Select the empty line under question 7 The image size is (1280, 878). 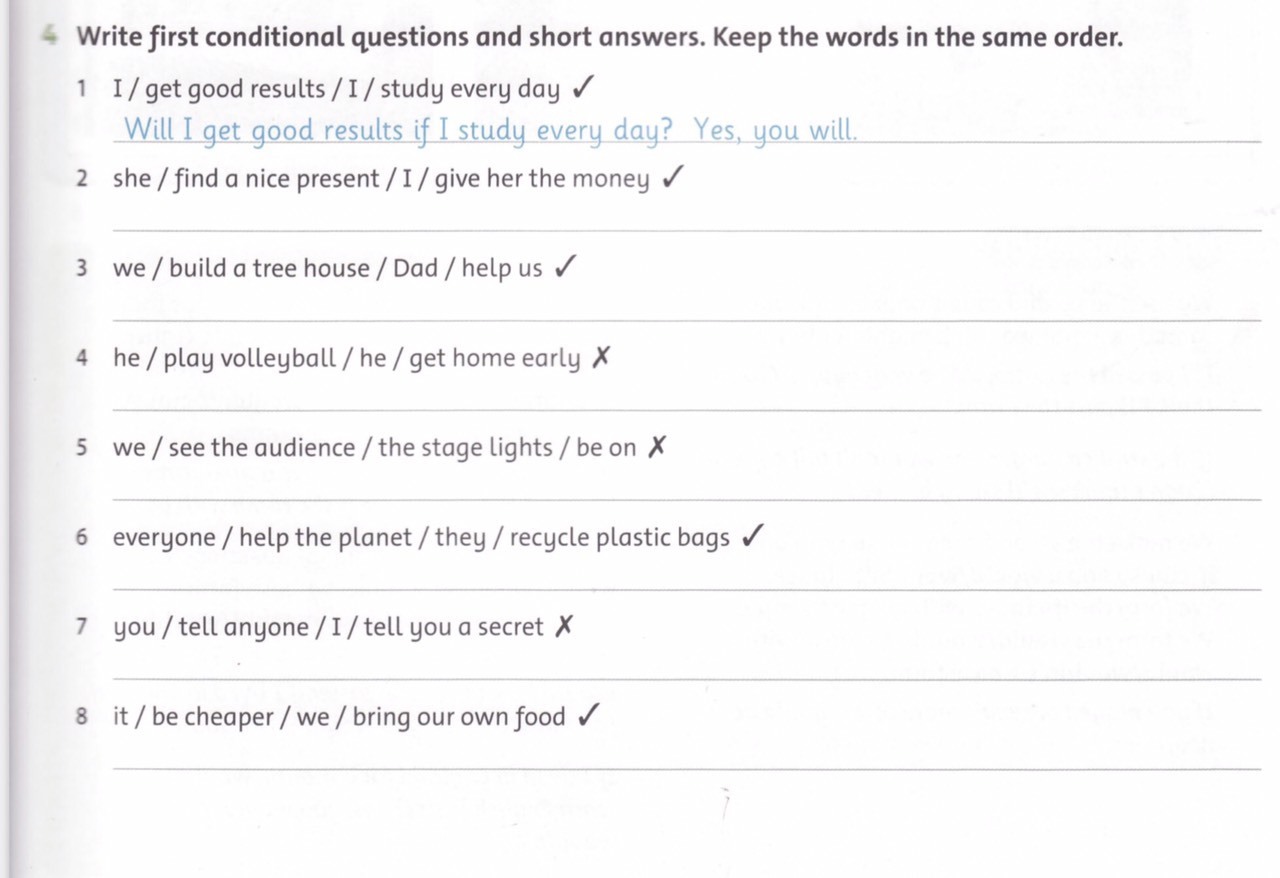click(x=688, y=675)
